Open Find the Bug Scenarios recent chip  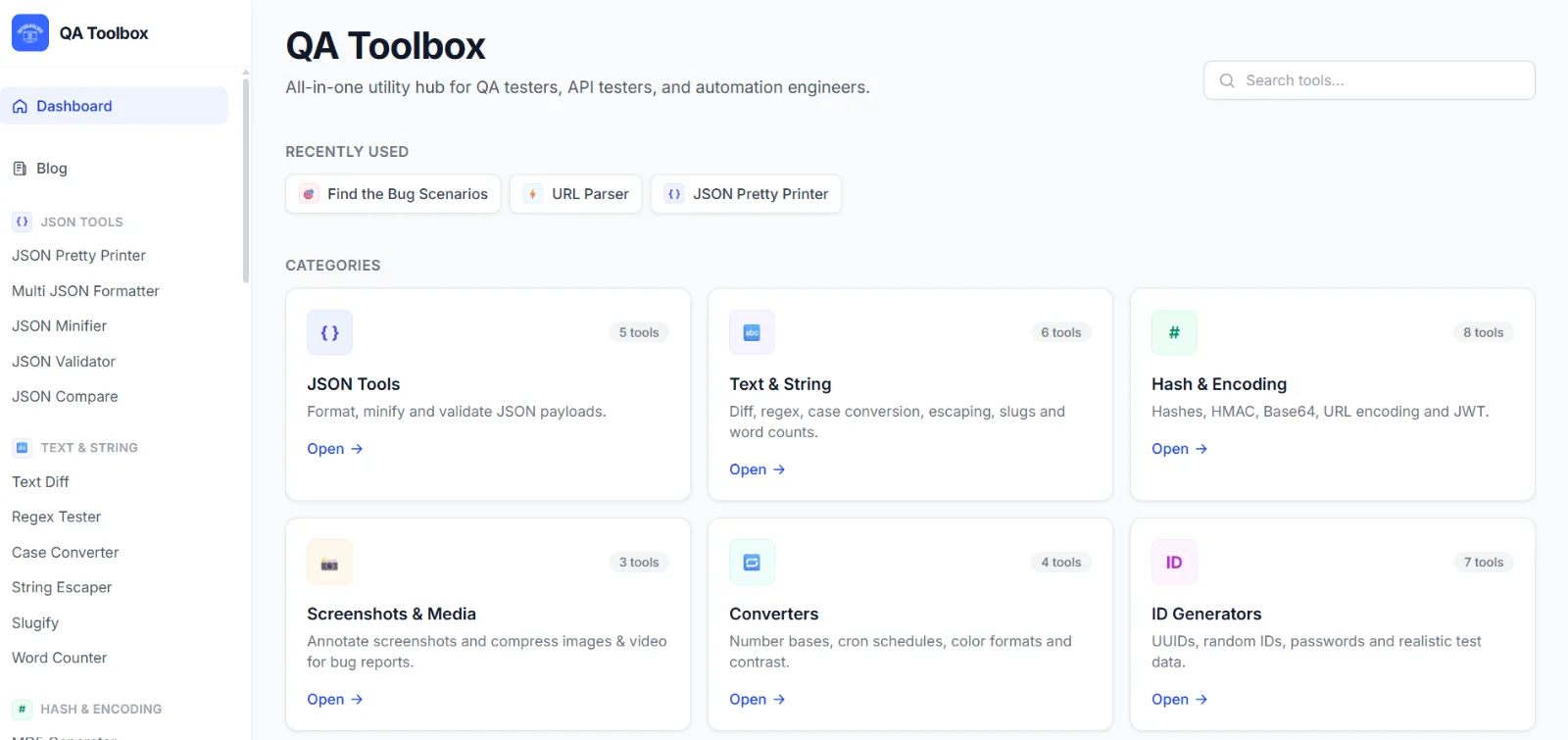pyautogui.click(x=393, y=194)
